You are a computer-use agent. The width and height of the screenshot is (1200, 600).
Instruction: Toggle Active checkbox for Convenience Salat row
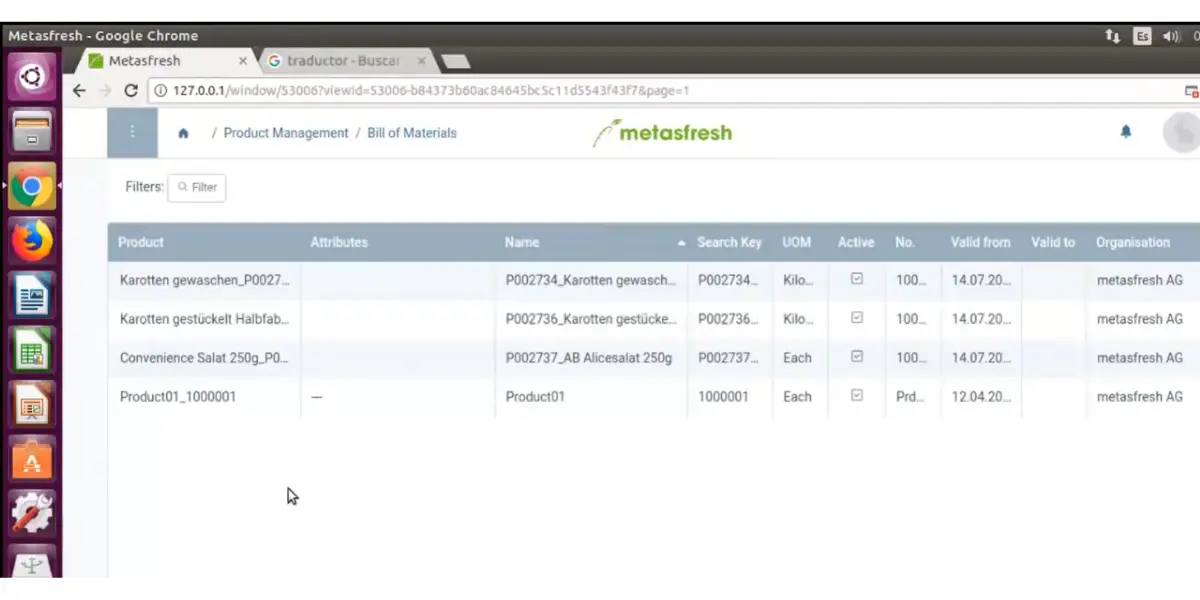(x=857, y=356)
